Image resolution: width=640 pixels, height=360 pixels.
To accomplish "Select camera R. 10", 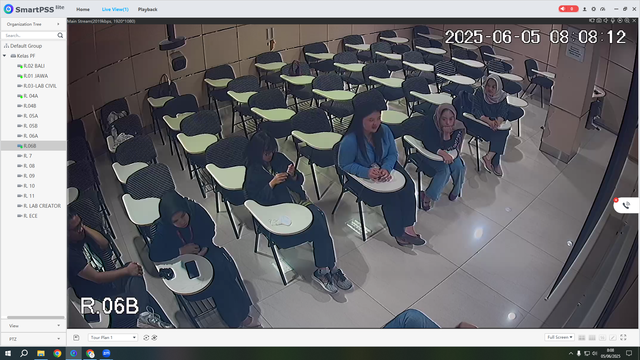I will [x=29, y=186].
